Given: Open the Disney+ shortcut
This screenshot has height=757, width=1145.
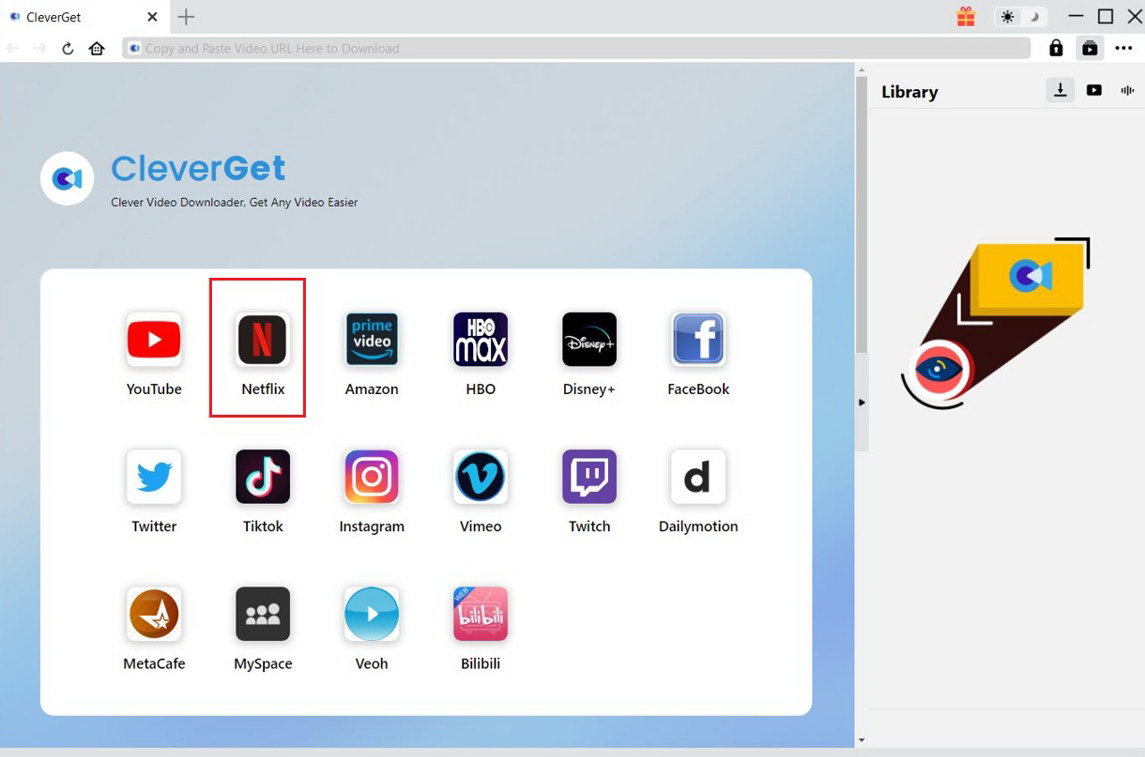Looking at the screenshot, I should pos(589,341).
